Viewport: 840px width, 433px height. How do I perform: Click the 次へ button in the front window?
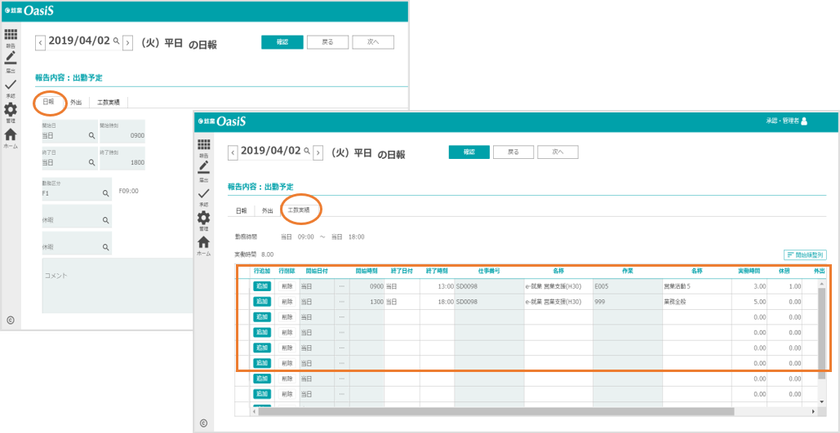coord(558,152)
